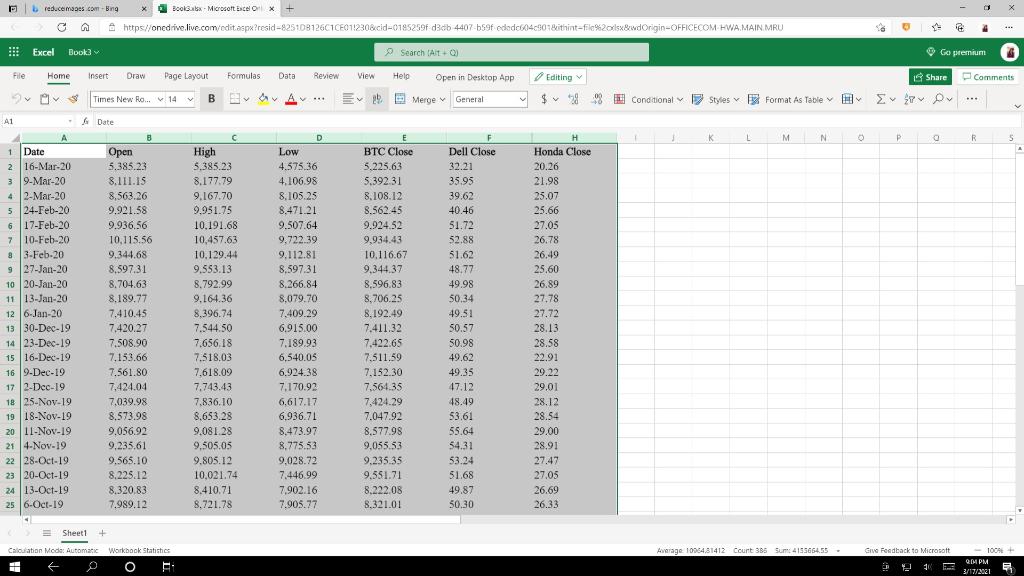
Task: Open Comments panel
Action: click(988, 76)
